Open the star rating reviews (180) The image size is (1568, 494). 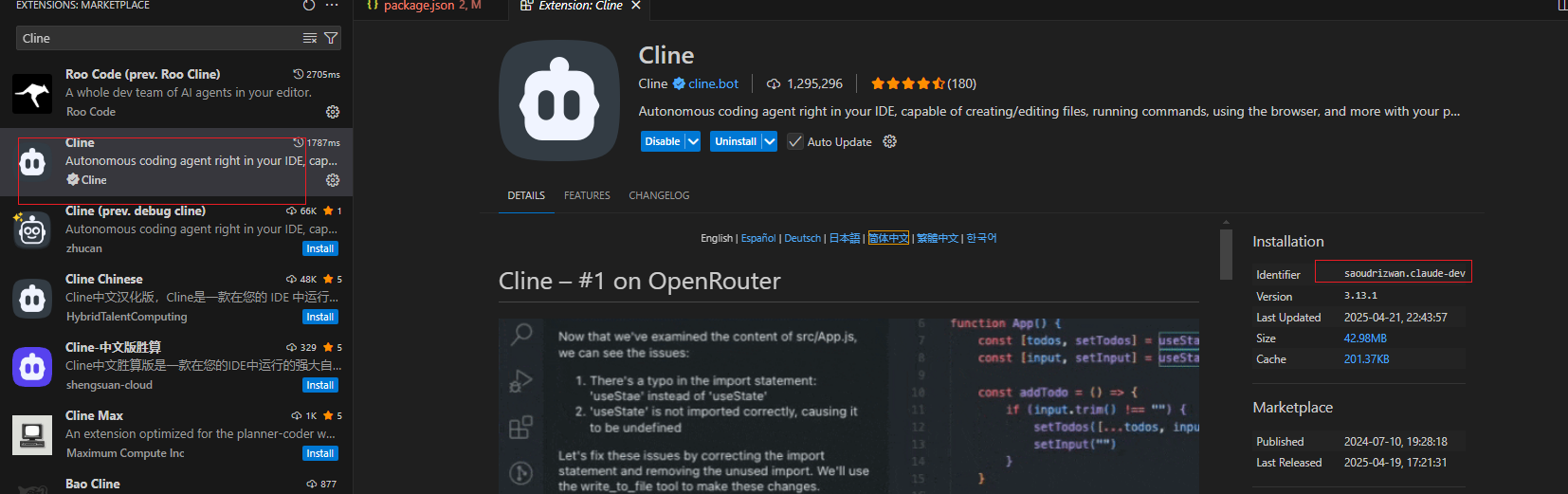923,83
